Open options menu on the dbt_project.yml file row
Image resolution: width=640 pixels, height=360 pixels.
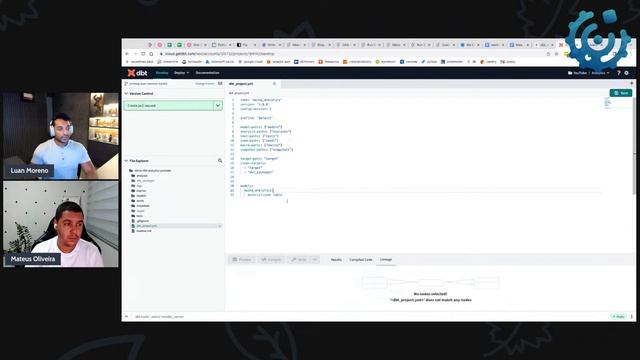click(x=220, y=226)
